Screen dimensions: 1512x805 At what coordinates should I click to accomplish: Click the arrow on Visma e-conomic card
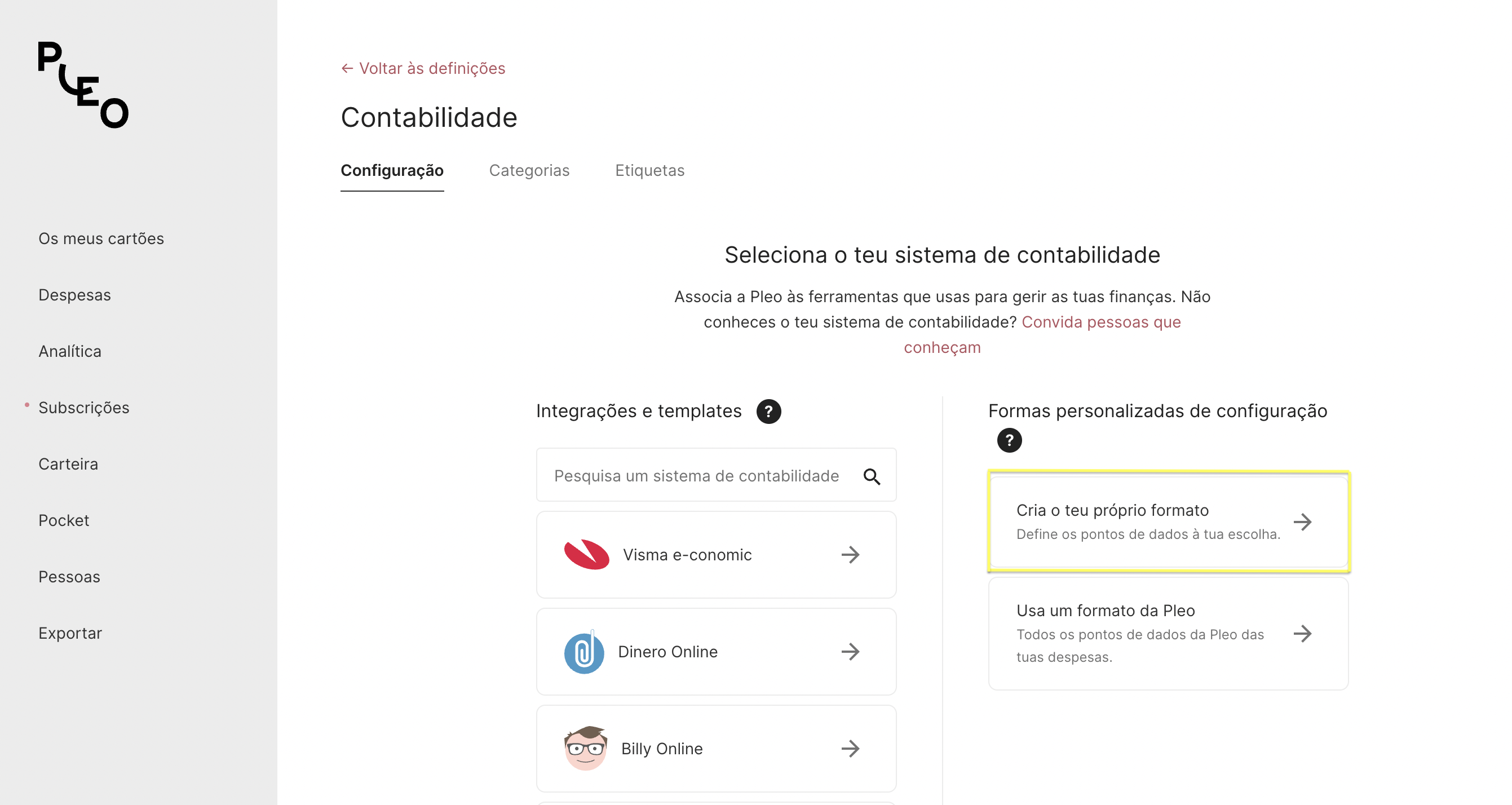(850, 555)
